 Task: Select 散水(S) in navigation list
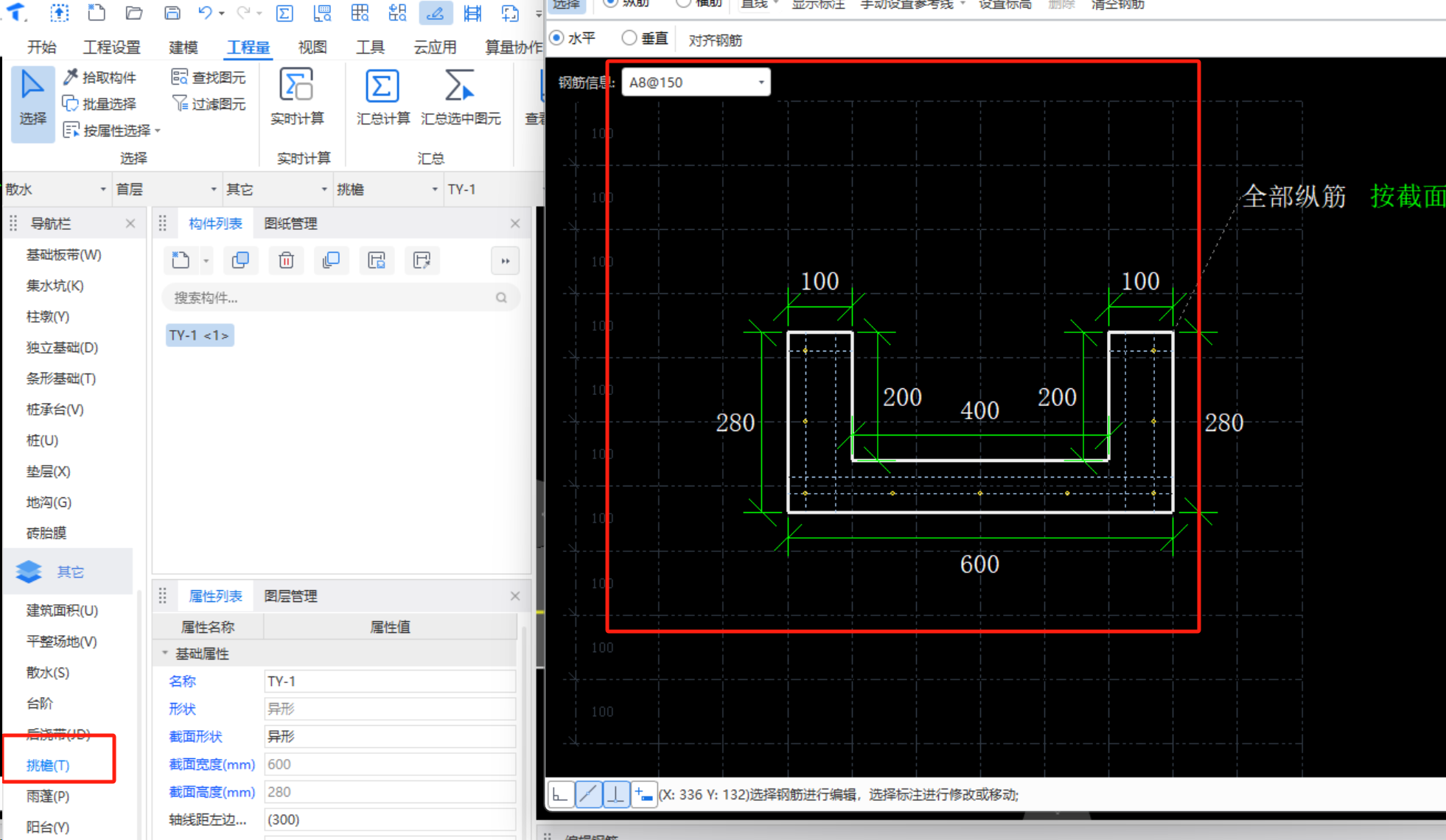48,673
